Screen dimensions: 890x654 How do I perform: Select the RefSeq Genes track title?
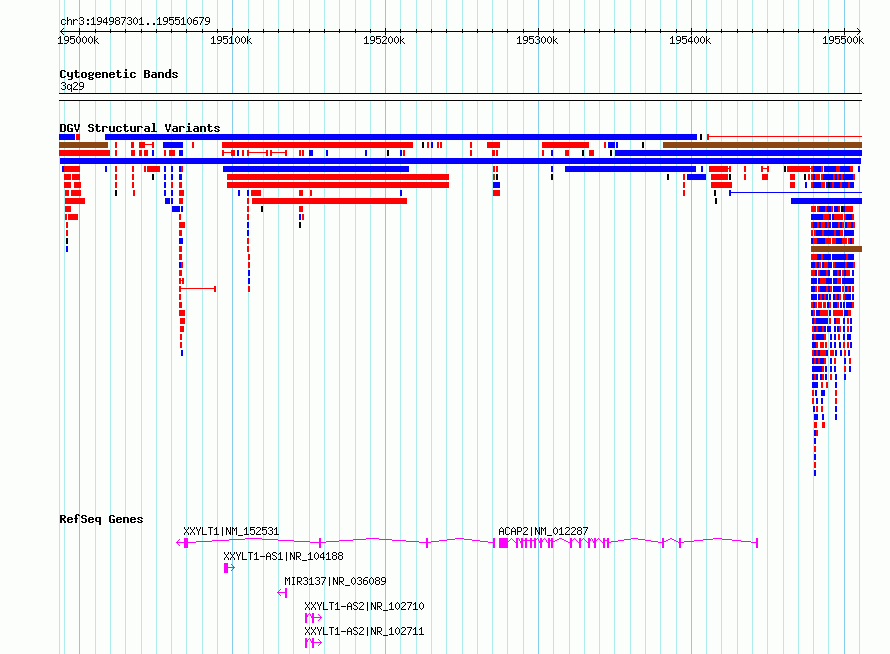pyautogui.click(x=101, y=519)
